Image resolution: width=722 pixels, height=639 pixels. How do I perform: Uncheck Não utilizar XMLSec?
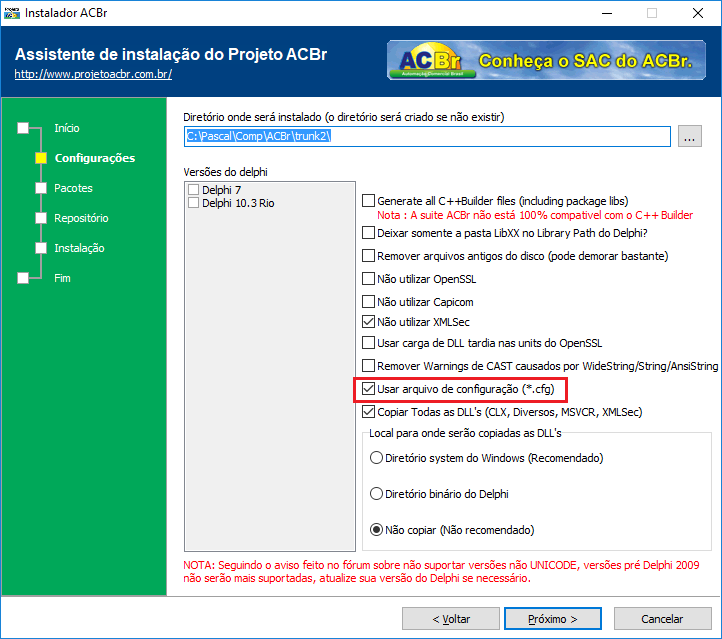(x=368, y=322)
